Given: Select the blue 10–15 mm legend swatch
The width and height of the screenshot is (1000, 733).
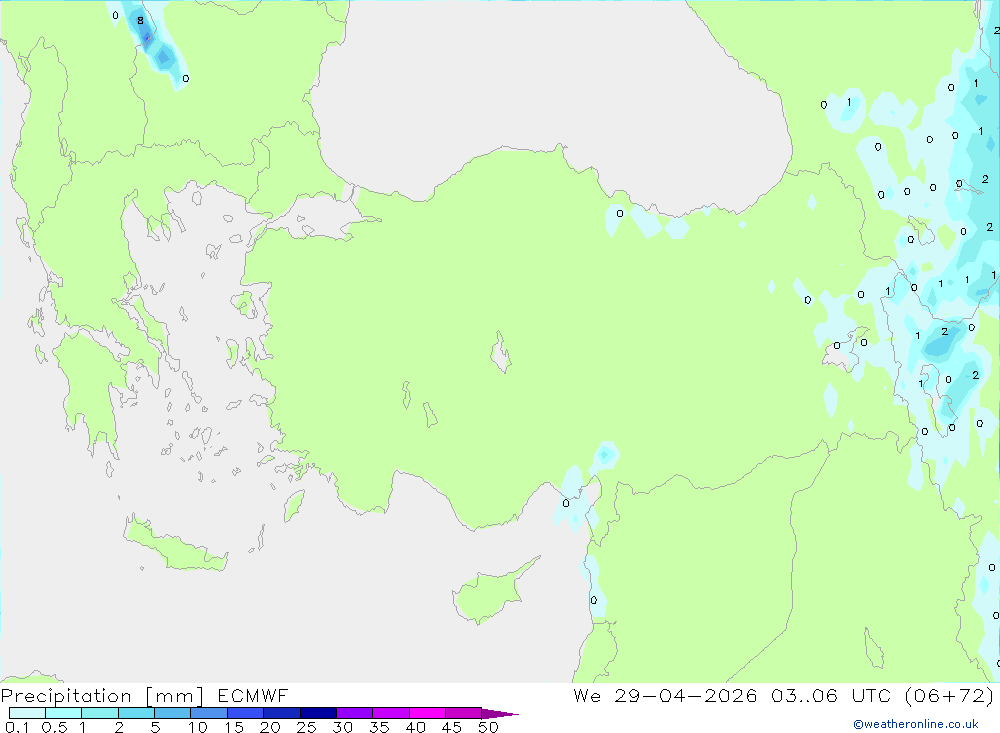Looking at the screenshot, I should coord(209,713).
